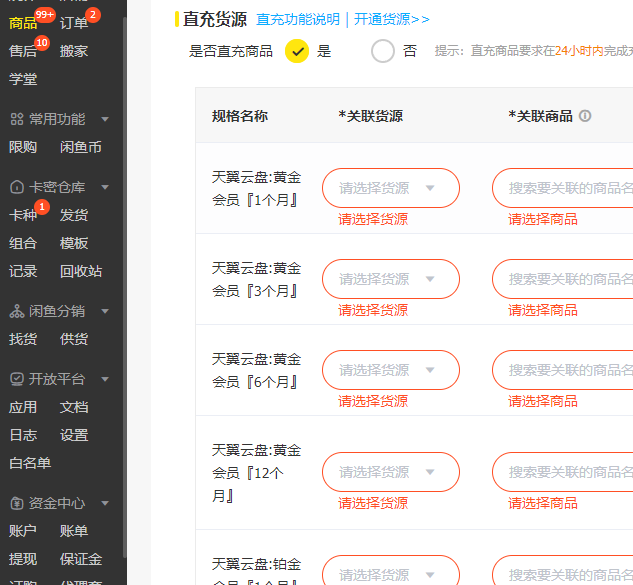
Task: Open 闲鱼币 in the sidebar
Action: (x=81, y=147)
